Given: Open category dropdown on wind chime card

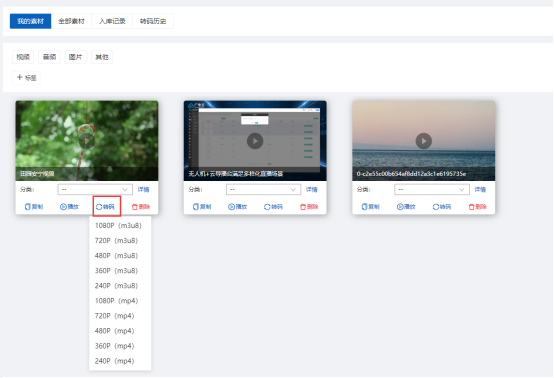Looking at the screenshot, I should coord(95,190).
